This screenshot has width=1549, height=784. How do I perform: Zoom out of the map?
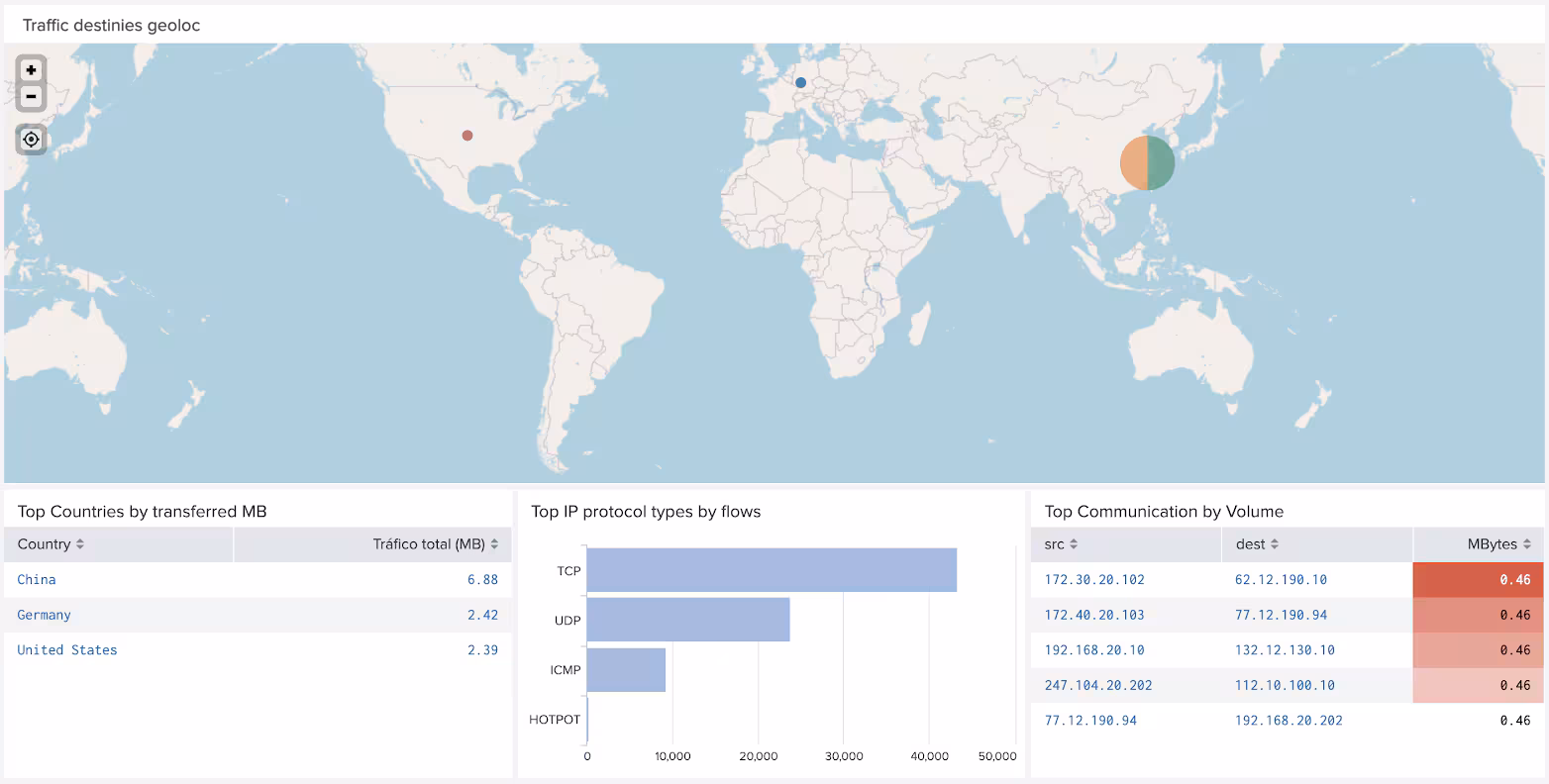[32, 97]
